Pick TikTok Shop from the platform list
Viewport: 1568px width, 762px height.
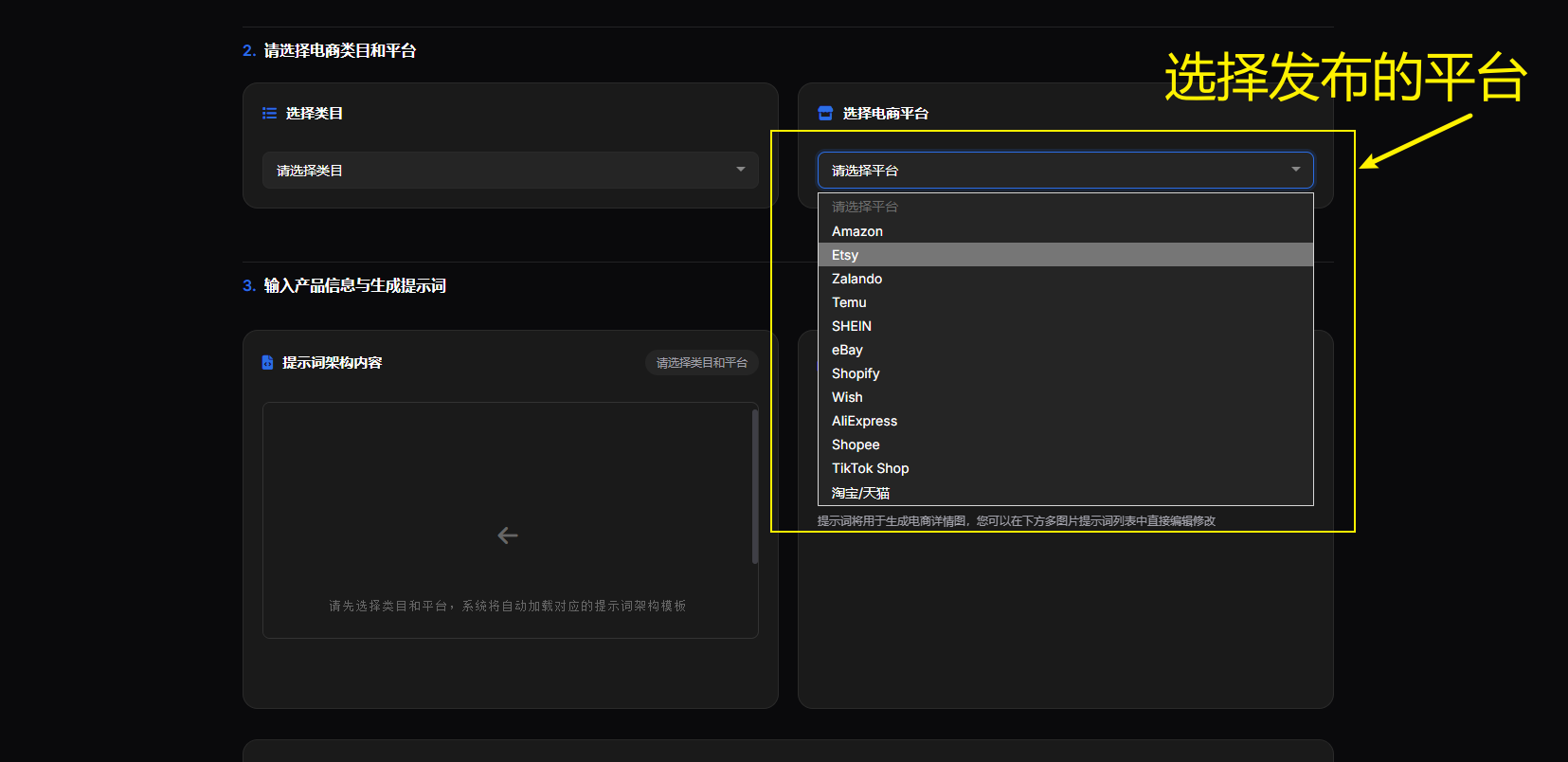click(1065, 468)
